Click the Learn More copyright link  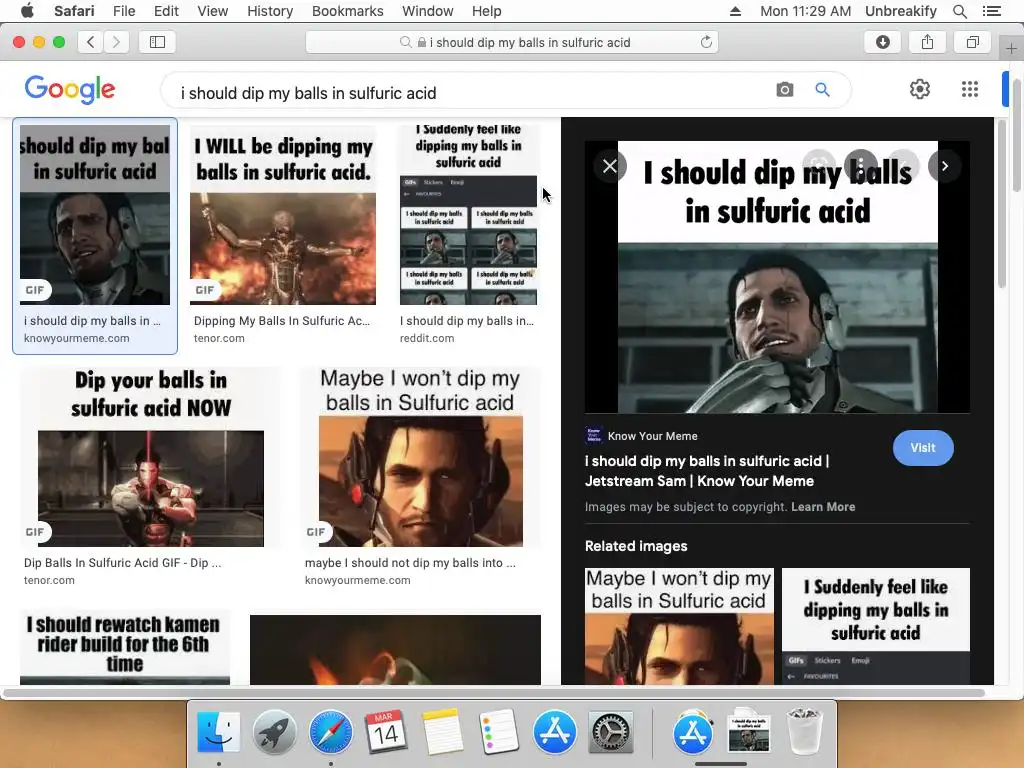click(x=823, y=507)
